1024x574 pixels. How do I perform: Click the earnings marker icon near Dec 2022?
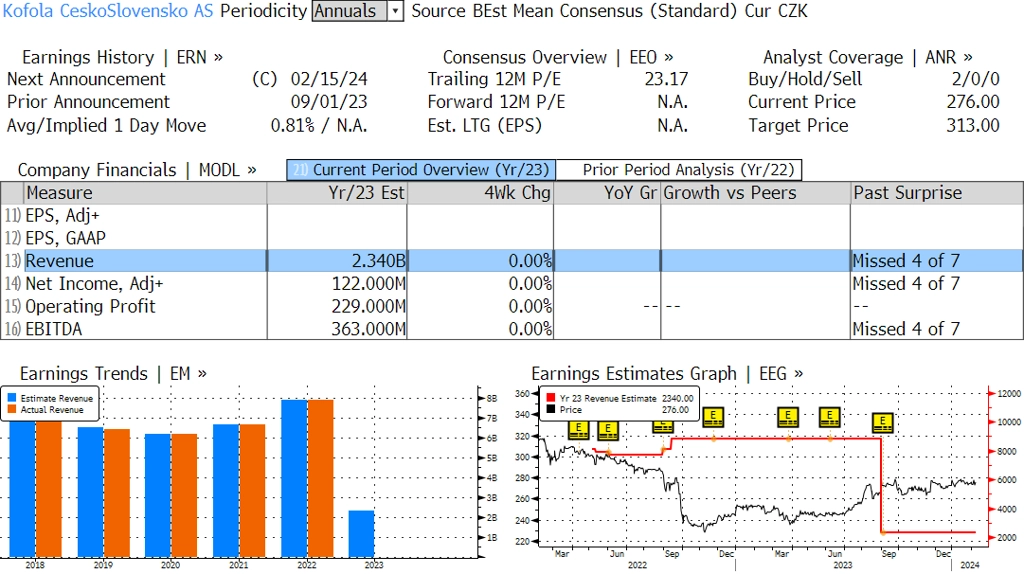[x=713, y=417]
